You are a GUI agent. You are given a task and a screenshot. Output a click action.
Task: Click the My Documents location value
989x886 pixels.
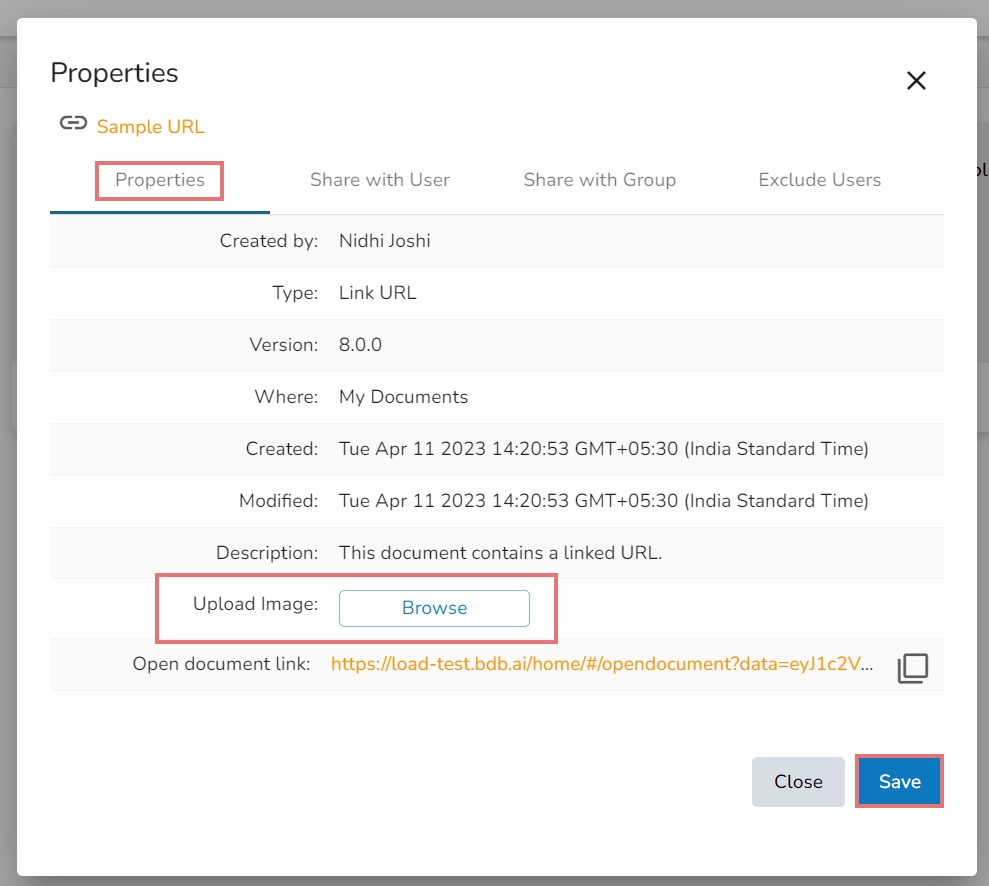(x=403, y=397)
